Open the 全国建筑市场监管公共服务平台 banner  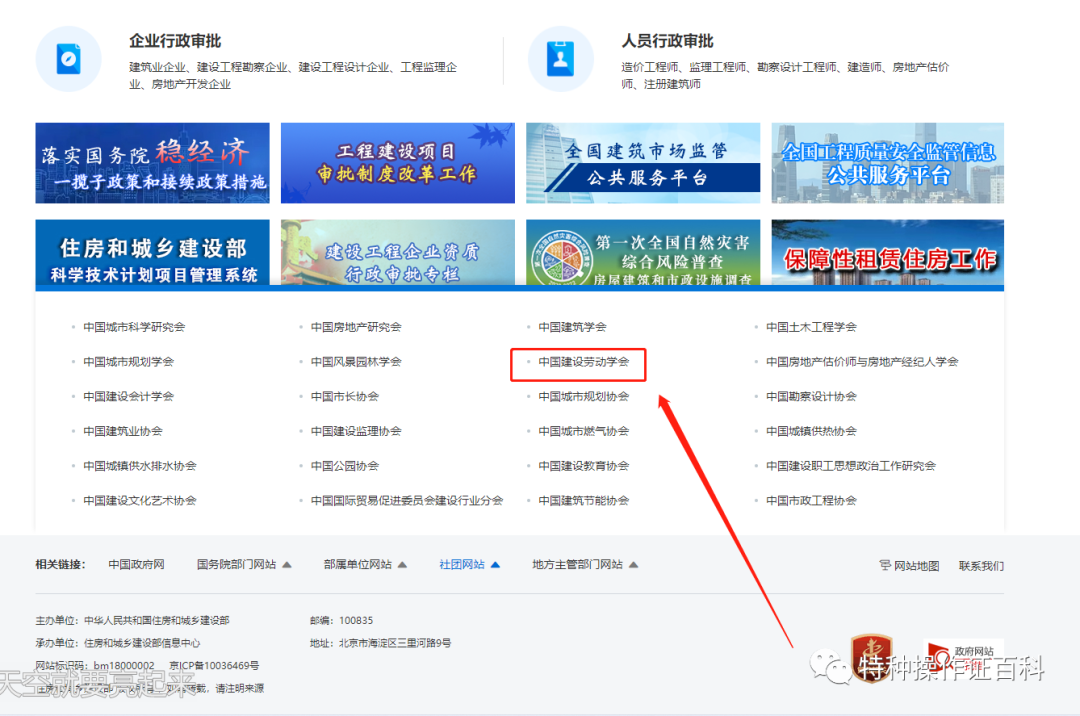tap(643, 163)
